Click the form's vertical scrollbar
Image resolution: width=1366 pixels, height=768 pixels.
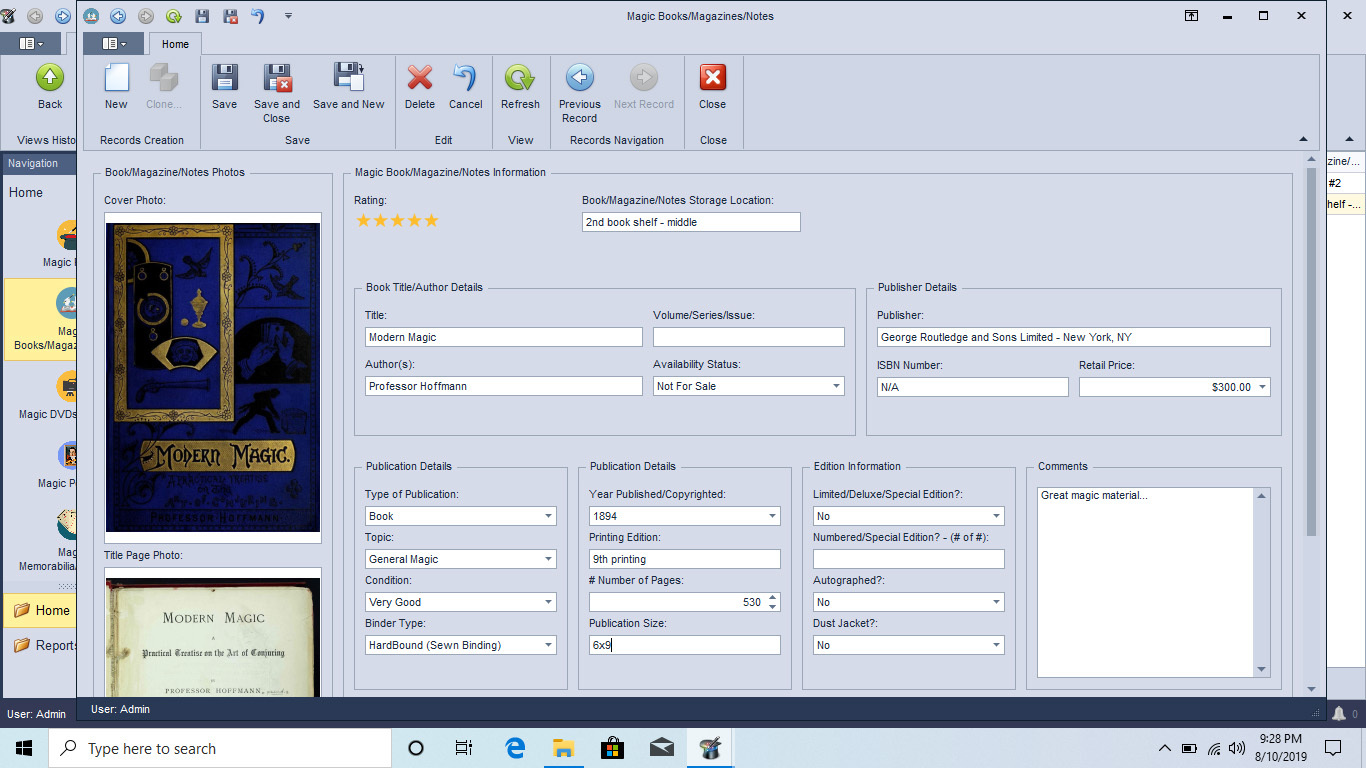[1311, 352]
